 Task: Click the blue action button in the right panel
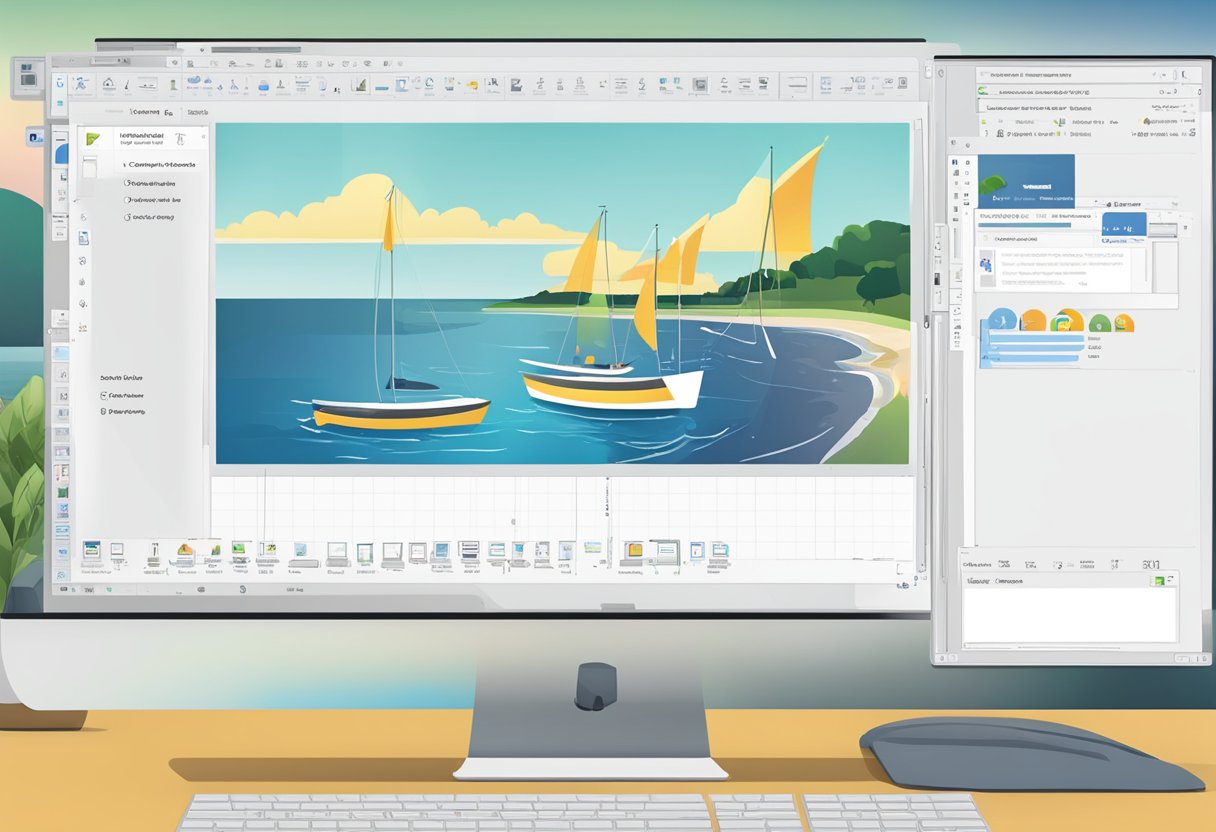[x=1124, y=224]
